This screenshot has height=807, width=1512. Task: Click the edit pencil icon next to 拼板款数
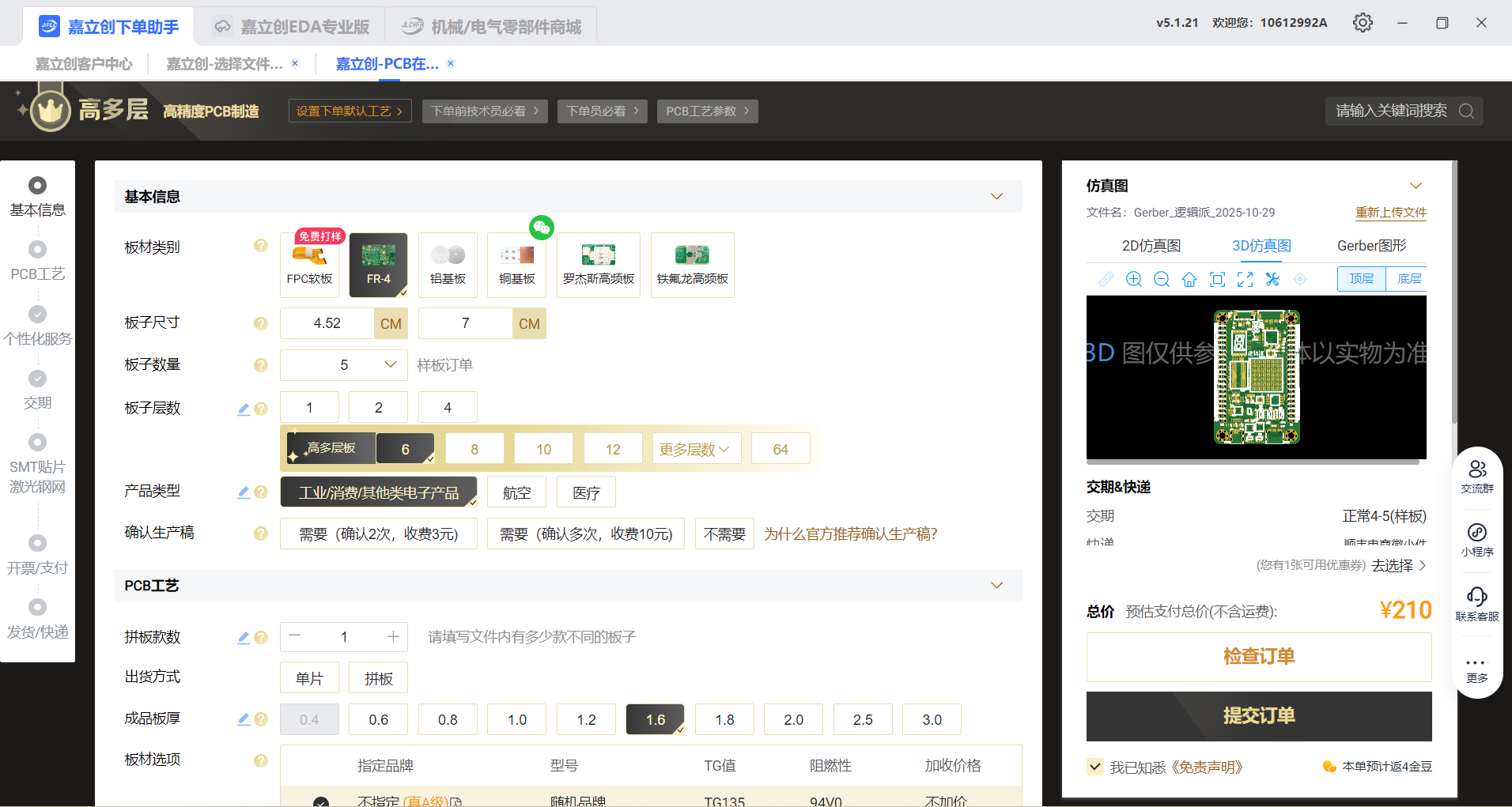(x=244, y=637)
